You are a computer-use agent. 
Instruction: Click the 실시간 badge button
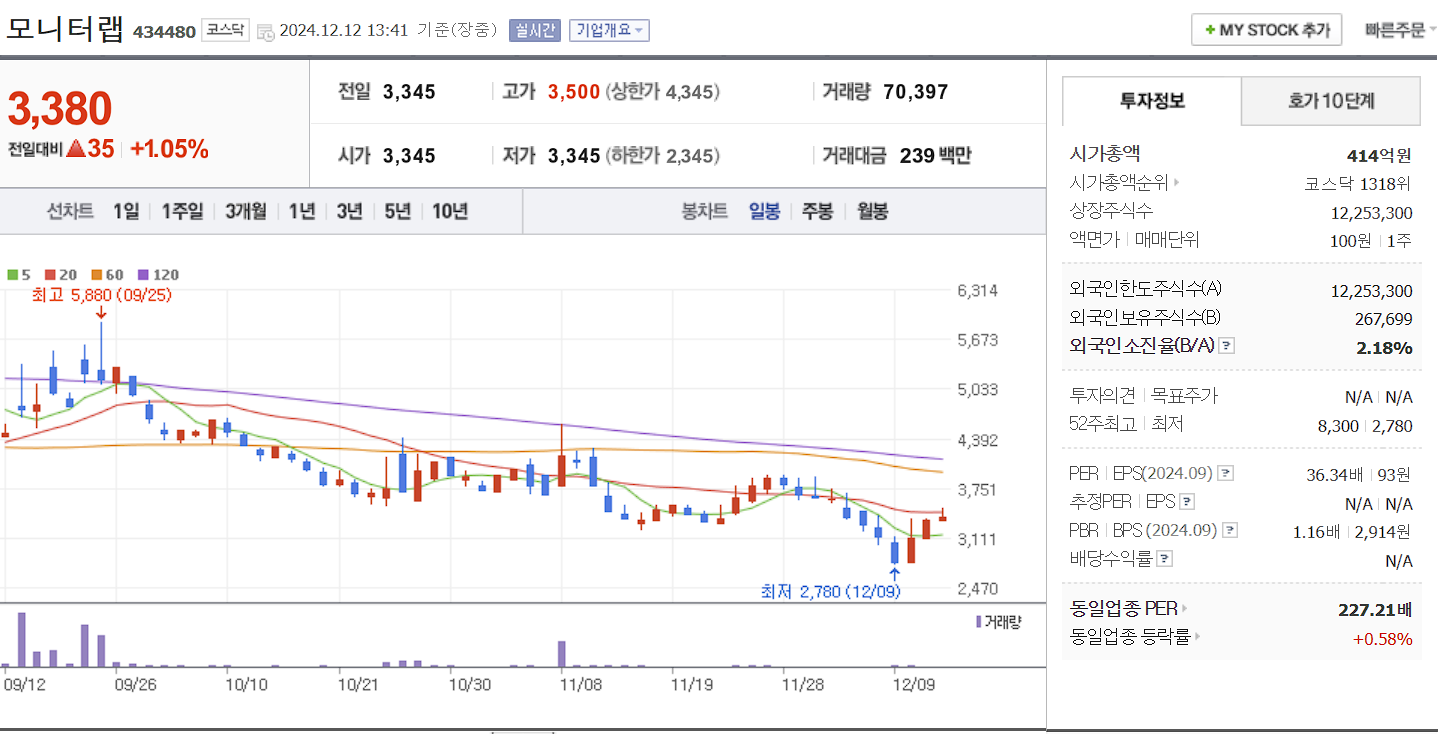click(x=536, y=30)
